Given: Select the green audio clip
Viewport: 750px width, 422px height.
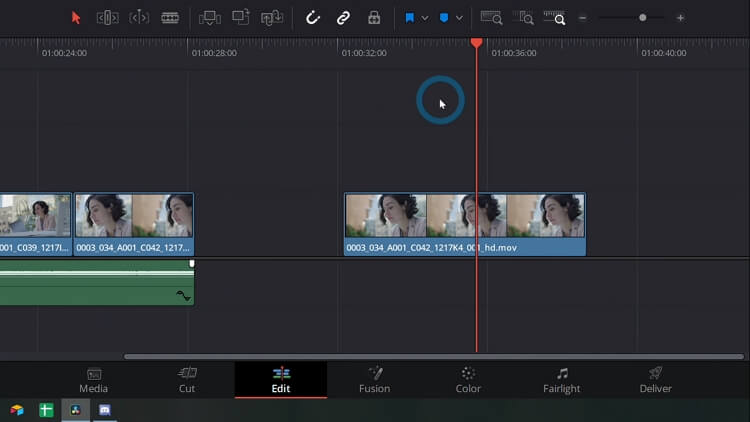Looking at the screenshot, I should (97, 283).
